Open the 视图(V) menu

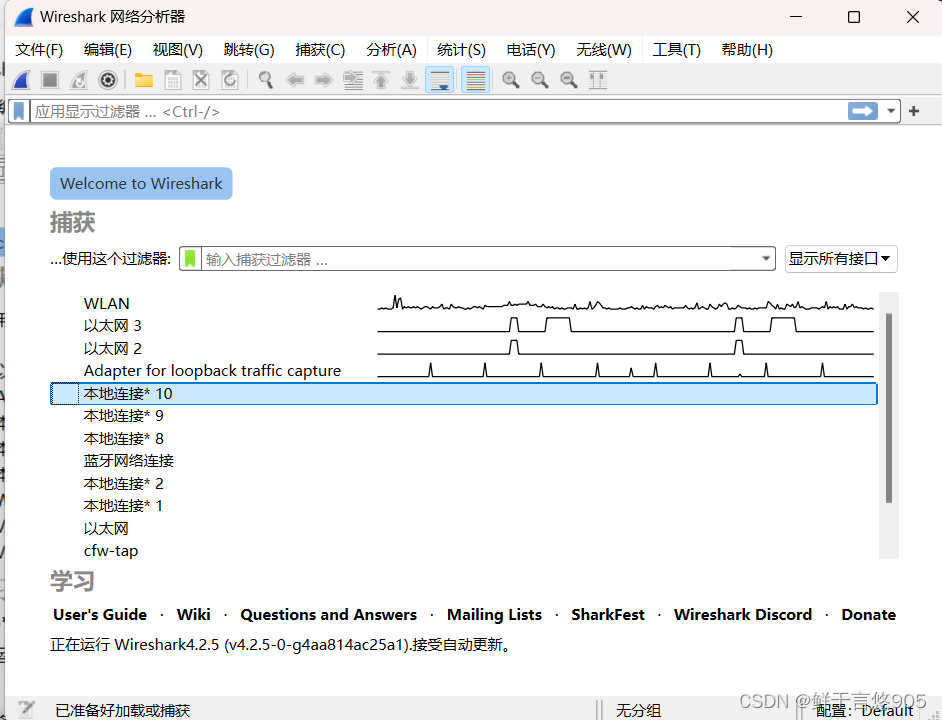click(x=178, y=50)
